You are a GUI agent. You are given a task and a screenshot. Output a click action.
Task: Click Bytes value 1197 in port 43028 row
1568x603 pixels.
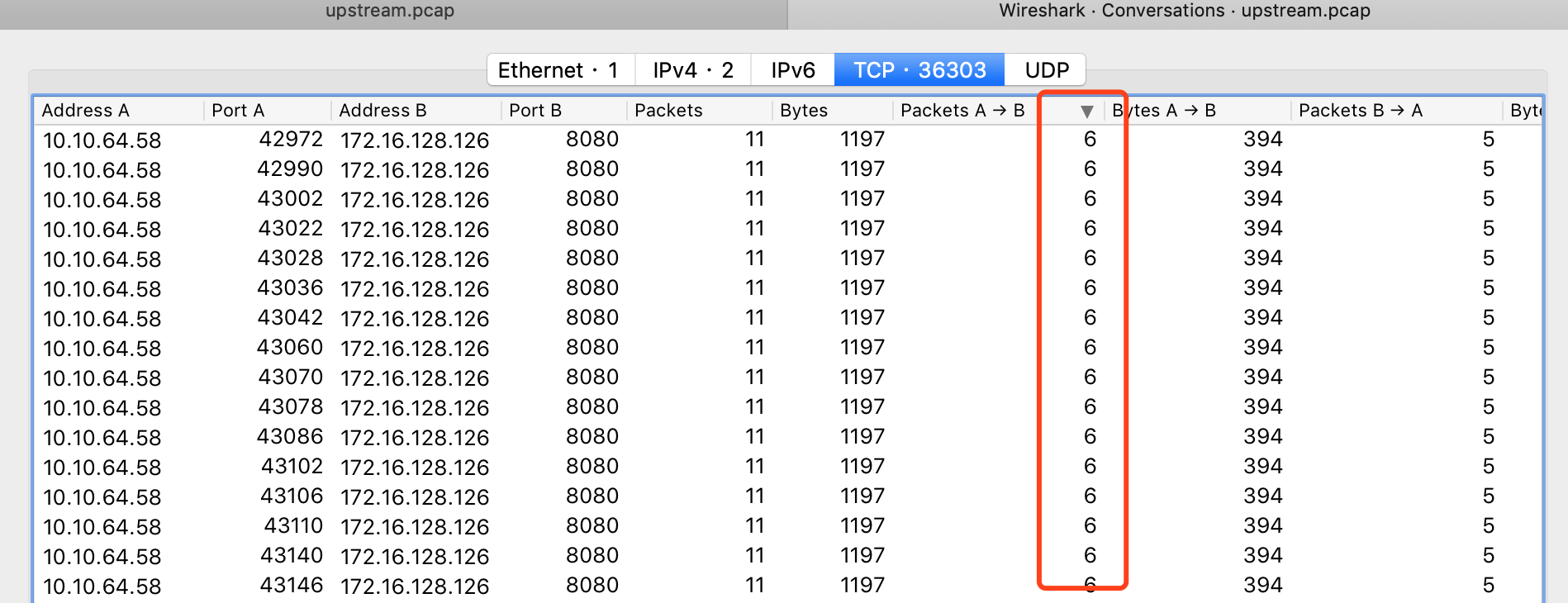[x=862, y=259]
